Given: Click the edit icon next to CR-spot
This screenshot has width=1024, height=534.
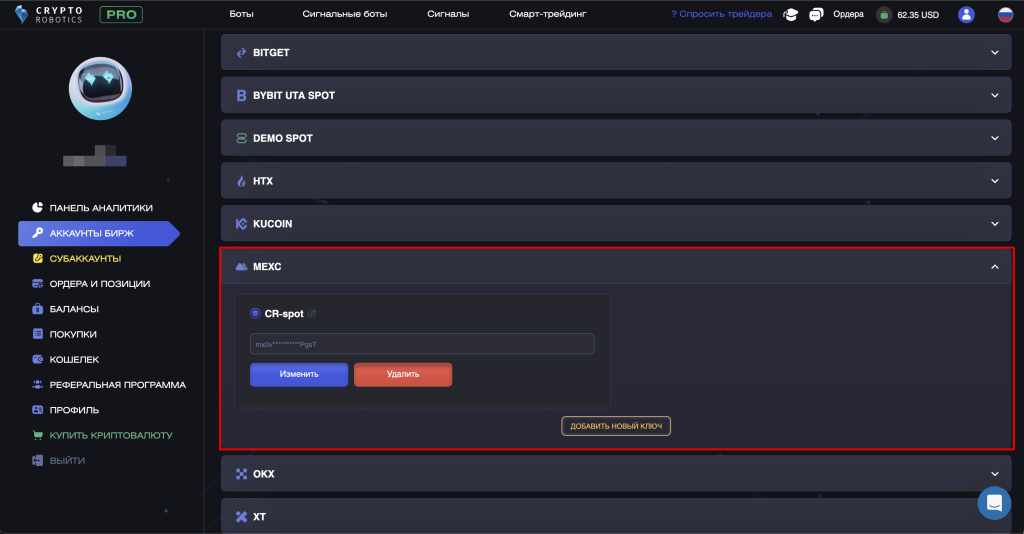Looking at the screenshot, I should tap(312, 314).
